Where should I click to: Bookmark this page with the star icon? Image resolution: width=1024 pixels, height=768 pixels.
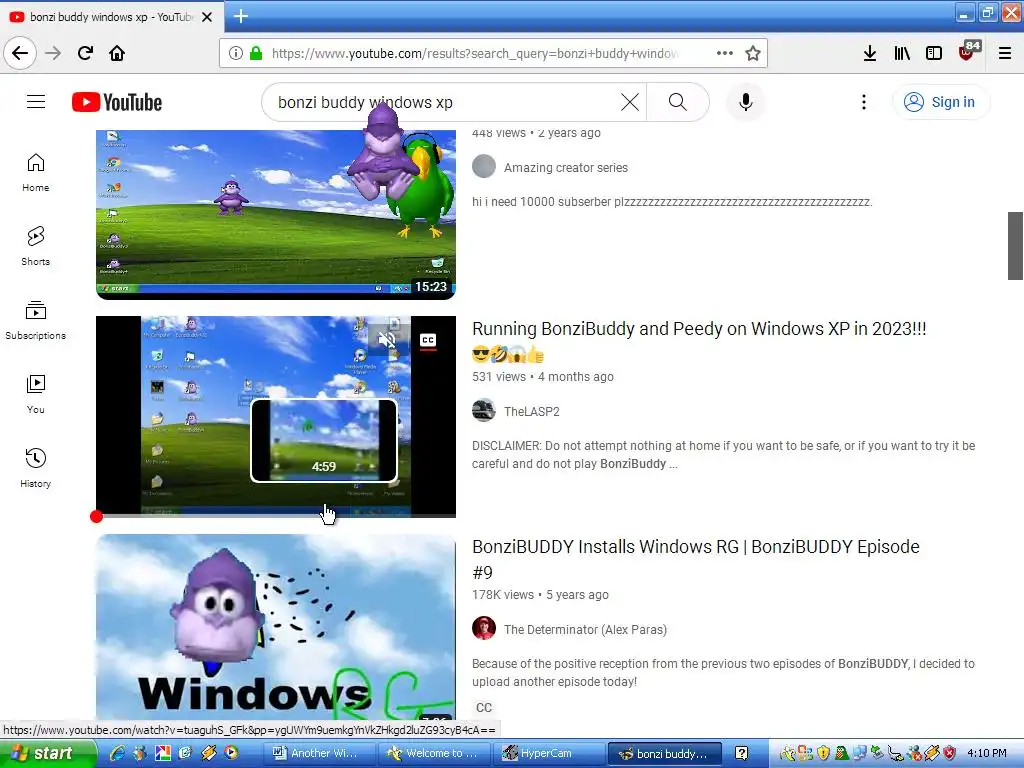coord(753,53)
